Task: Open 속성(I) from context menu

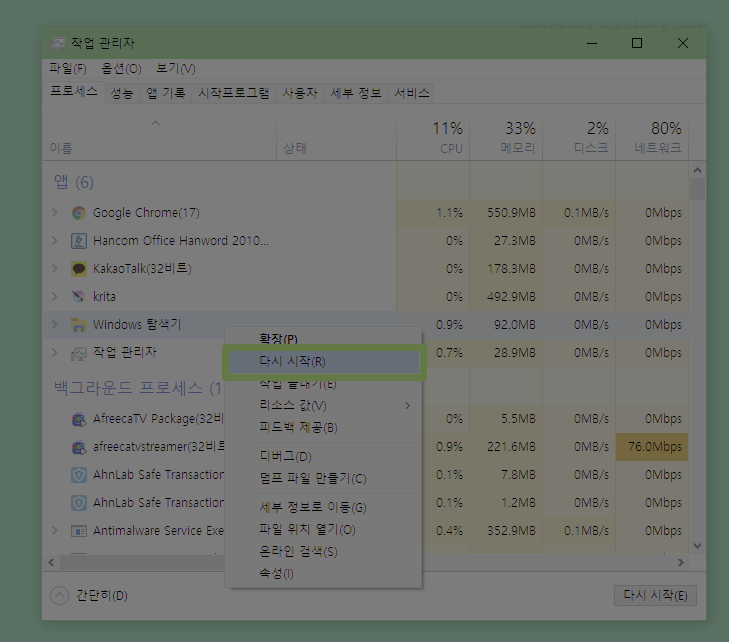Action: click(x=324, y=573)
